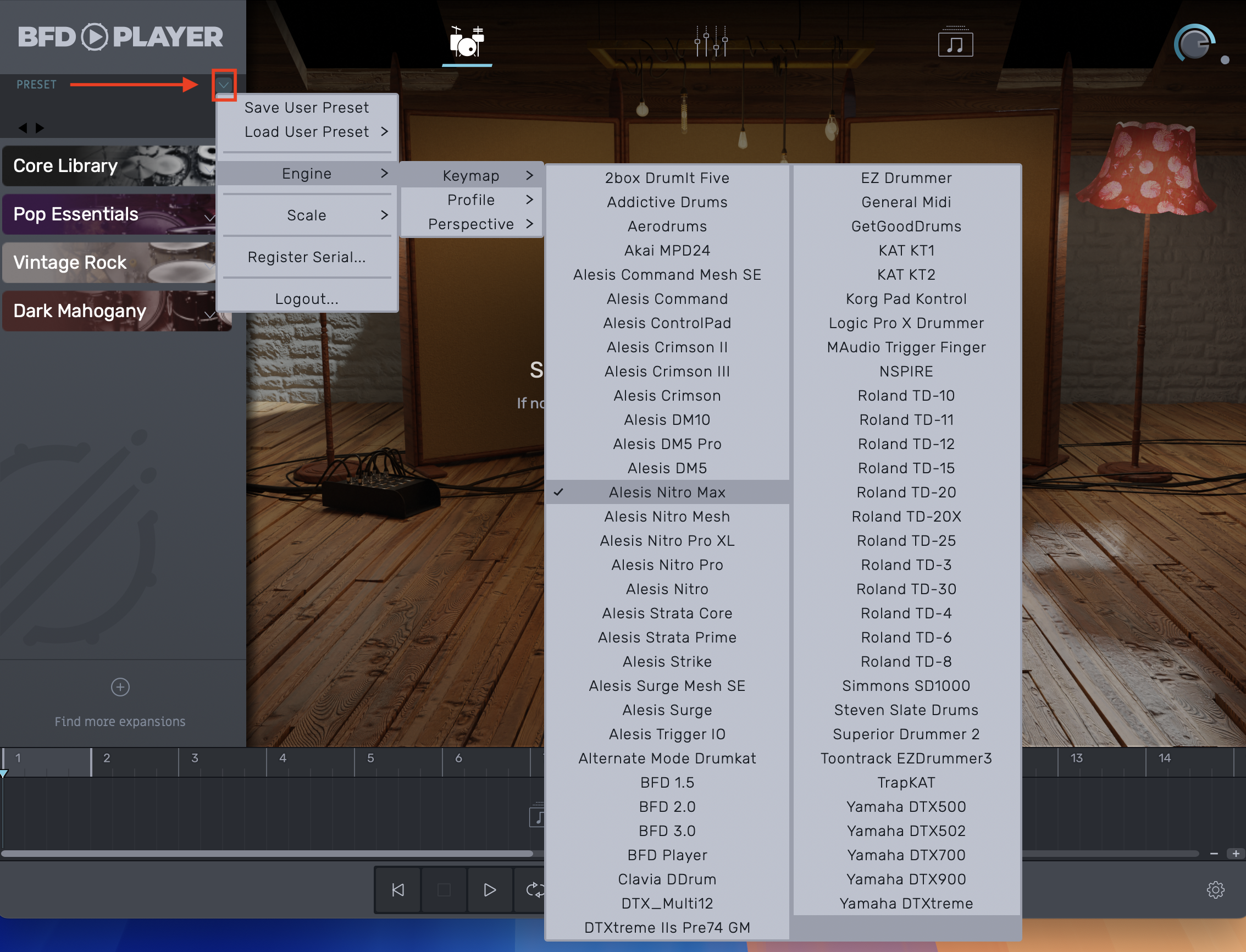Click Save User Preset menu item
1246x952 pixels.
(x=307, y=107)
